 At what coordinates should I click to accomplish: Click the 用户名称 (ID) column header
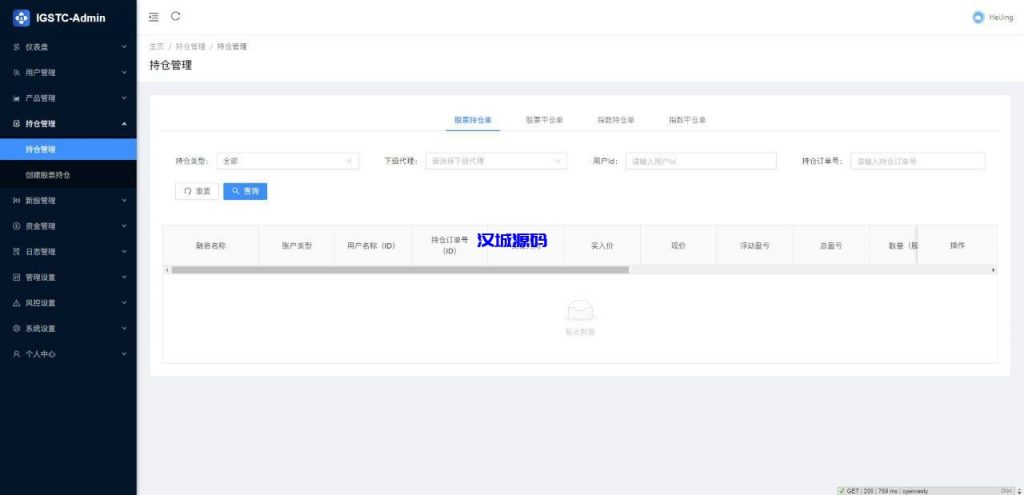pyautogui.click(x=371, y=246)
